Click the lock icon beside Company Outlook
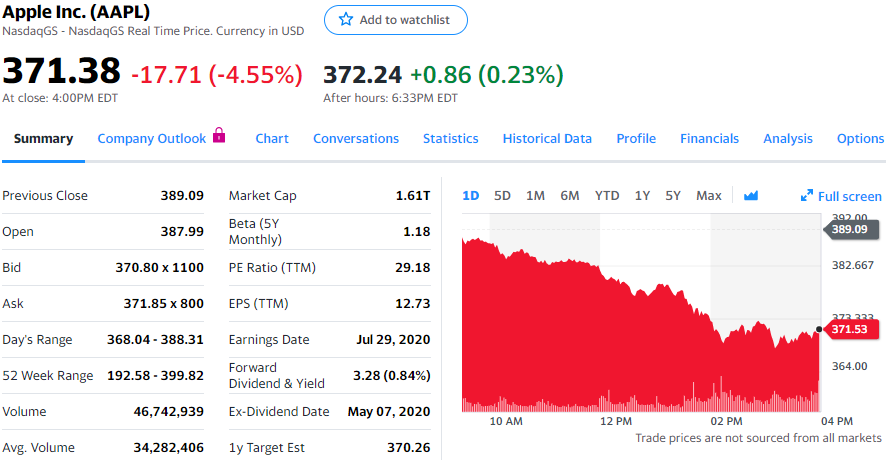 pyautogui.click(x=219, y=136)
